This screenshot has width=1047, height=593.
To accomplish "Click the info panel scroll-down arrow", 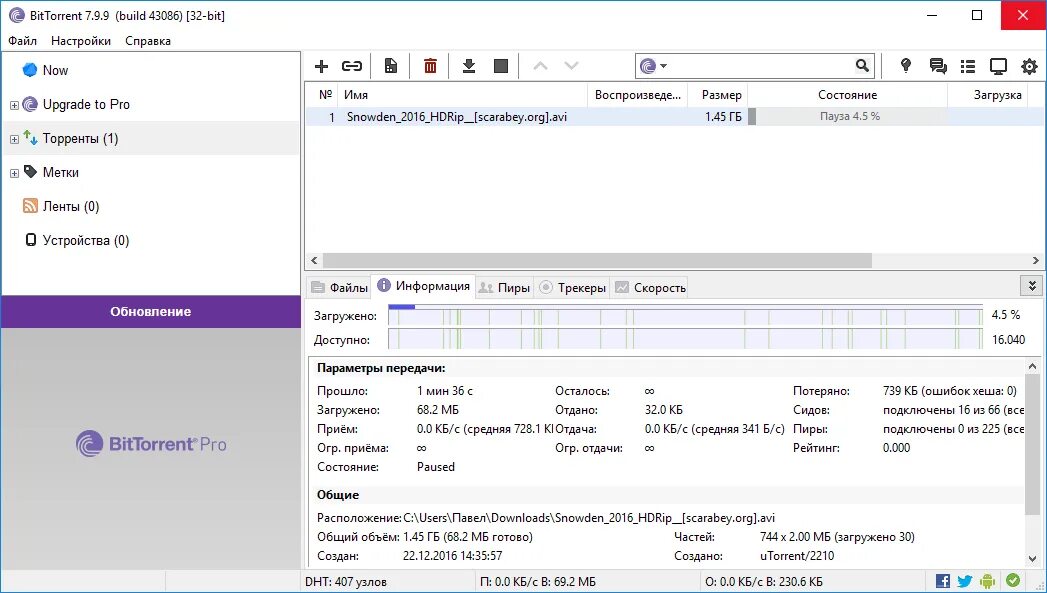I will point(1032,558).
